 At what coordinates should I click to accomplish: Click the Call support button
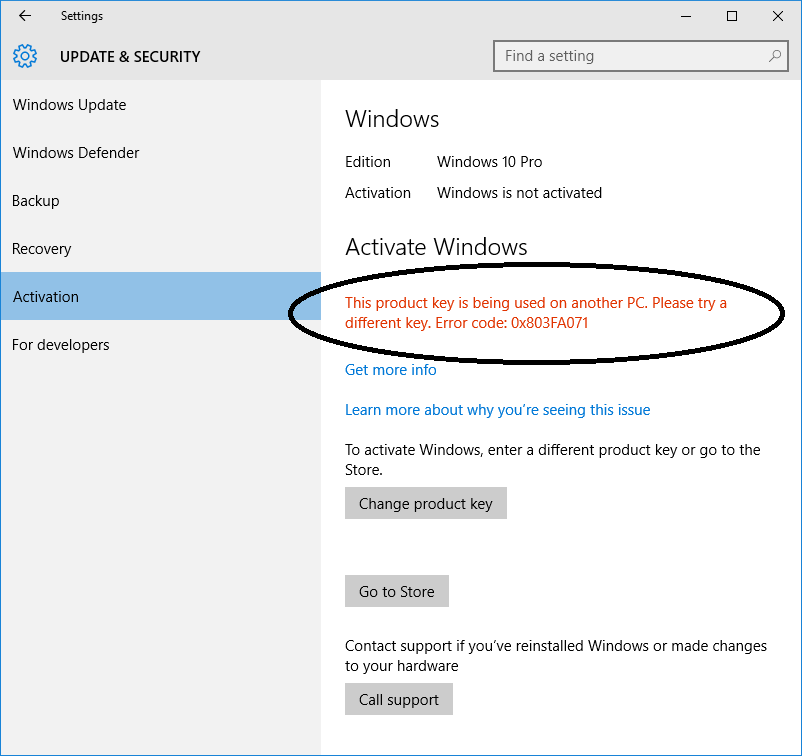398,699
